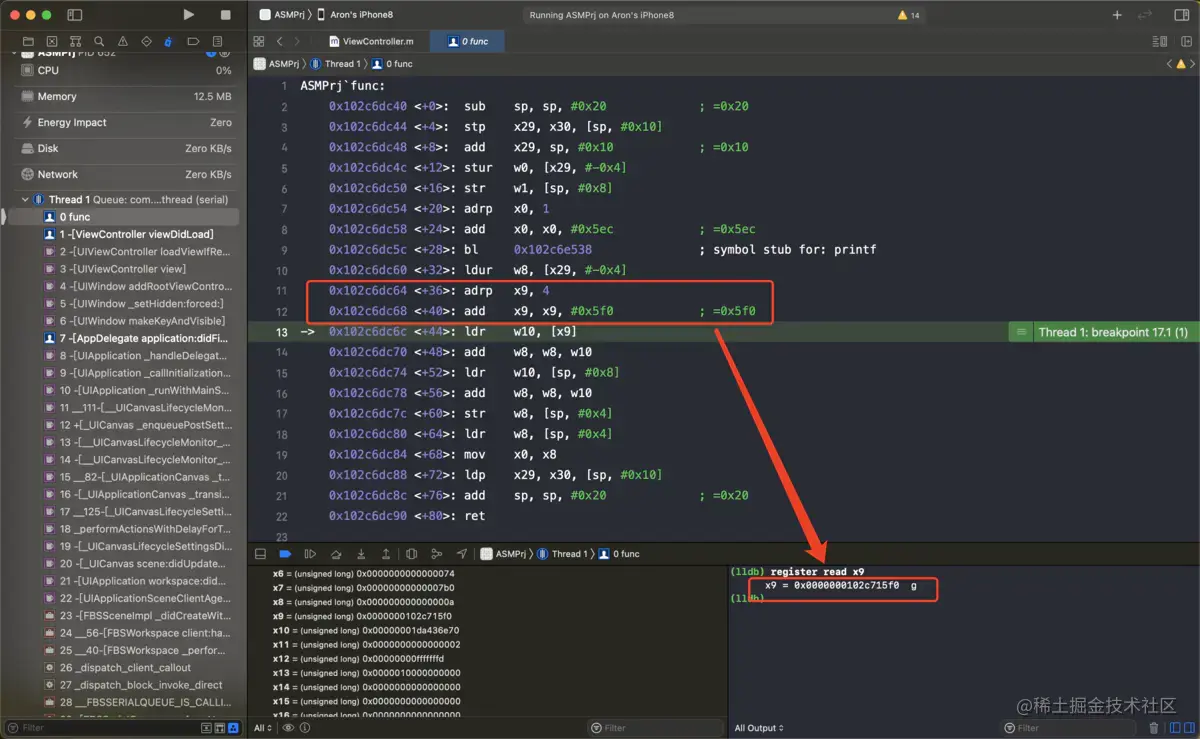Screen dimensions: 1200x739
Task: Go to previous issue arrow
Action: pyautogui.click(x=1169, y=63)
